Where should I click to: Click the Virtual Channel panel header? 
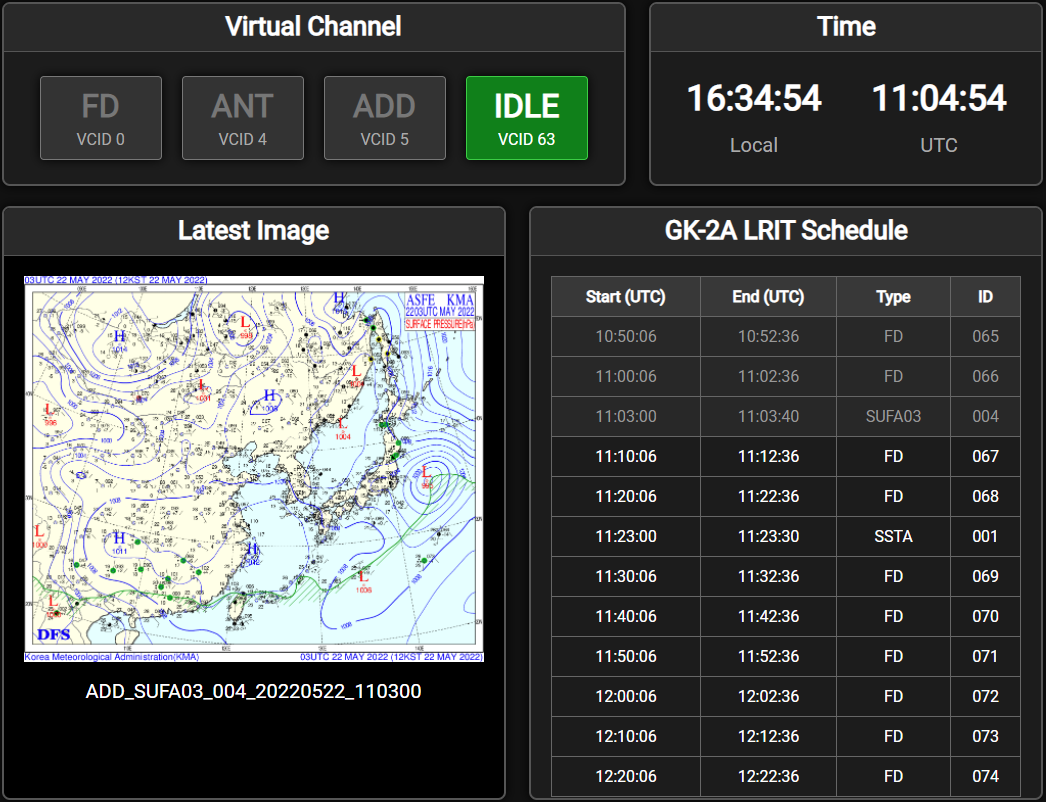[x=314, y=26]
